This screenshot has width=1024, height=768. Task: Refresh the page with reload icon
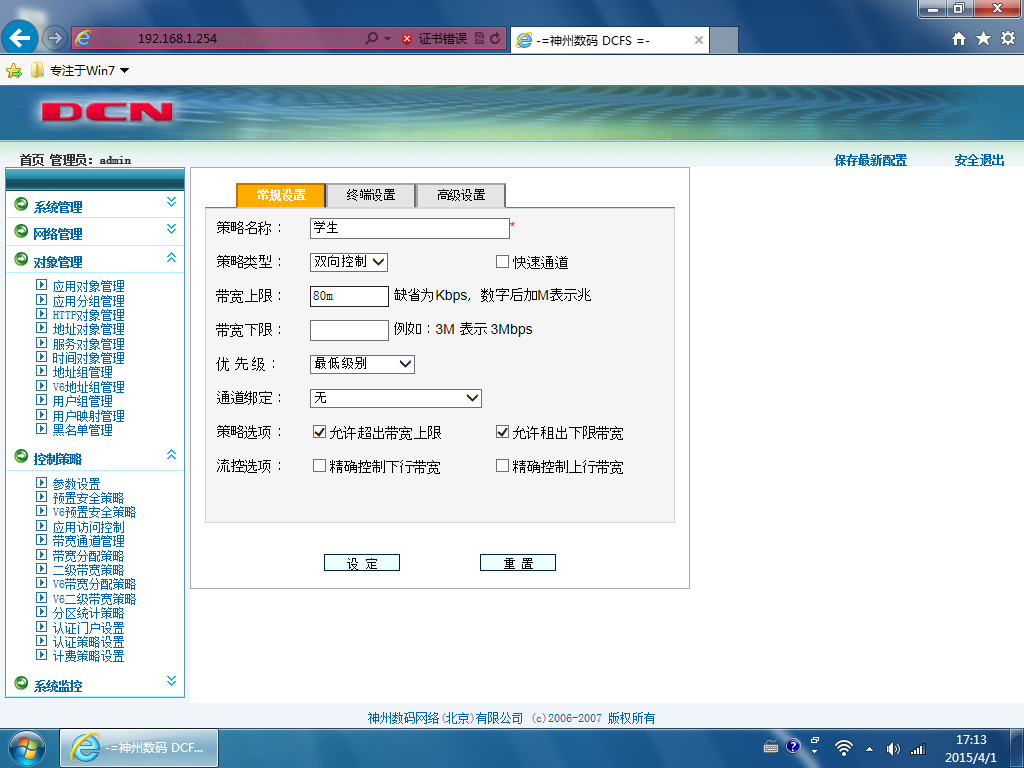click(x=495, y=39)
